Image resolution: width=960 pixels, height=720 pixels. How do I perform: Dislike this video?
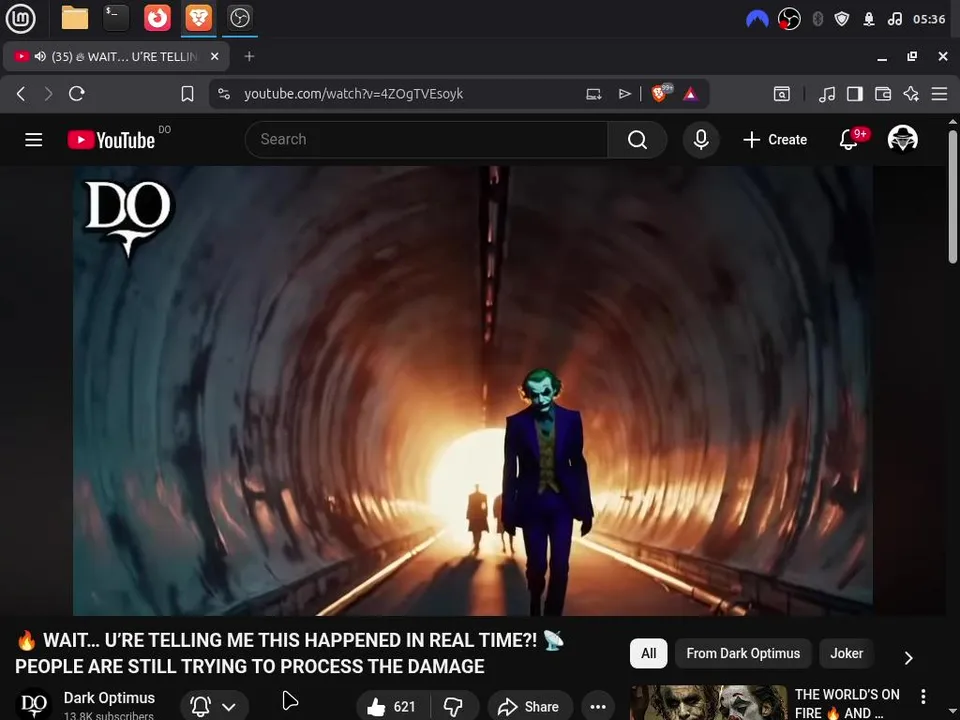(x=454, y=707)
